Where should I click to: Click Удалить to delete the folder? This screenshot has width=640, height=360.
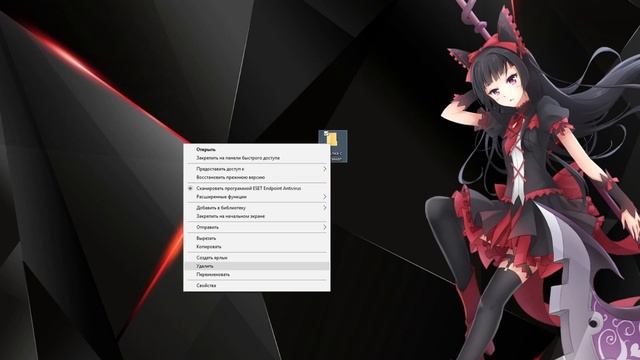(x=257, y=266)
